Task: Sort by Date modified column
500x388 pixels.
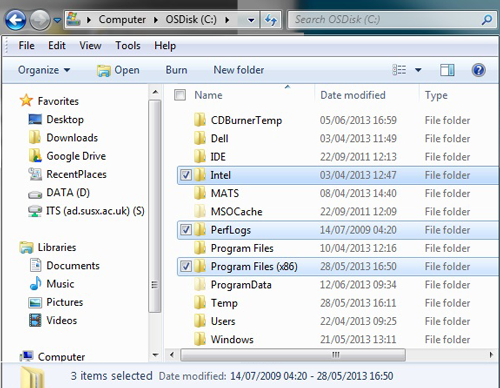Action: [x=353, y=95]
